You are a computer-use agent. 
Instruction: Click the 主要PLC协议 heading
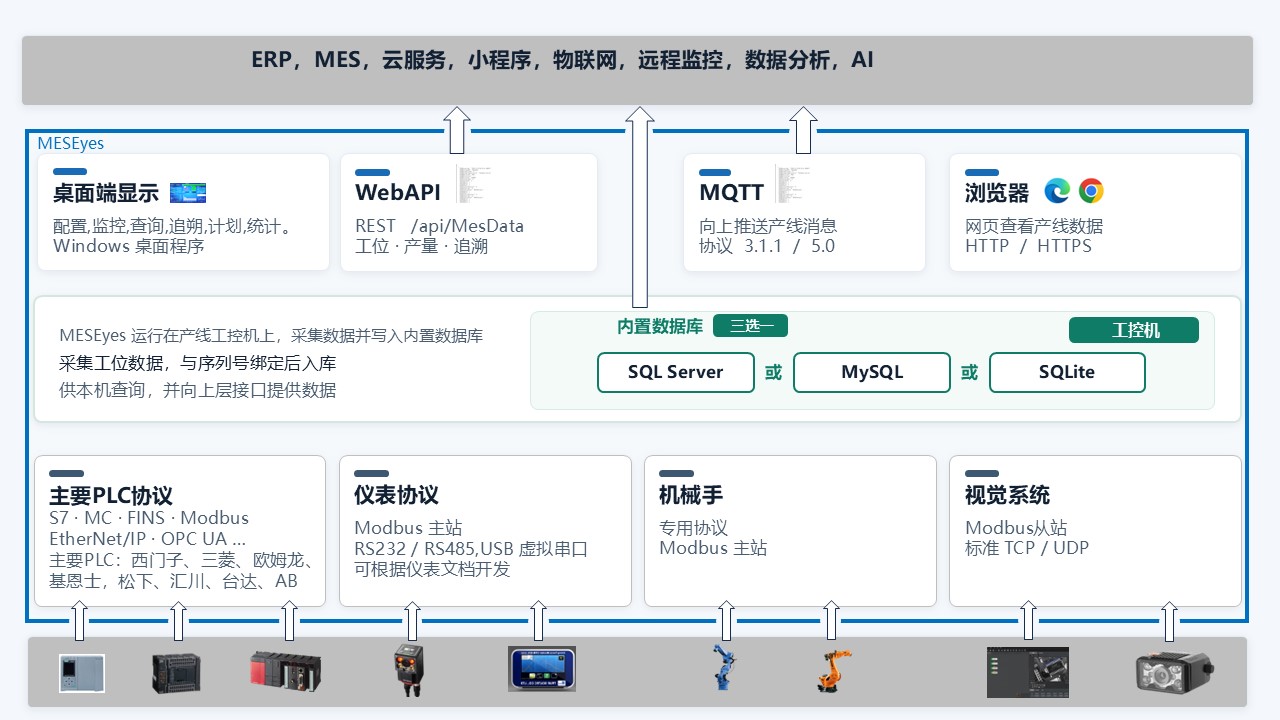coord(111,496)
